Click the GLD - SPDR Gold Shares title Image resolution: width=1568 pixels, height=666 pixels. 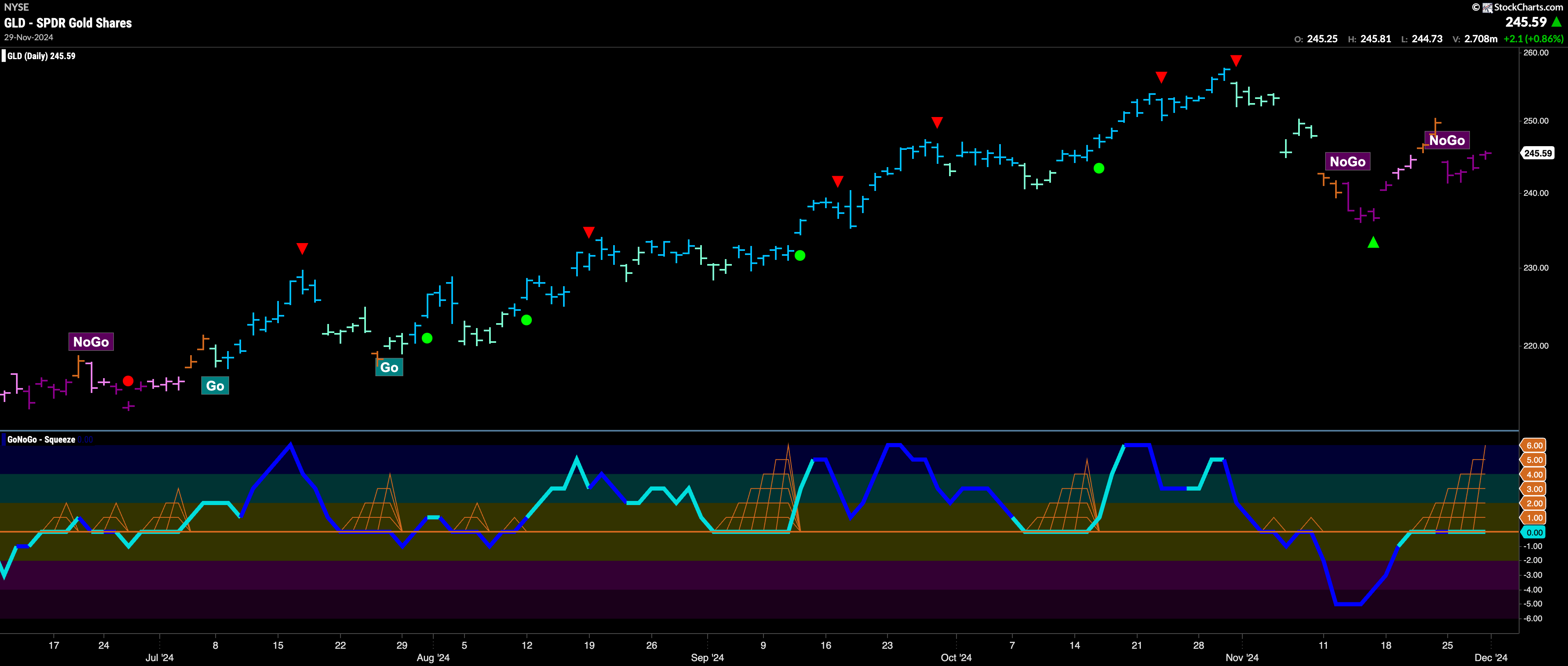pos(68,23)
